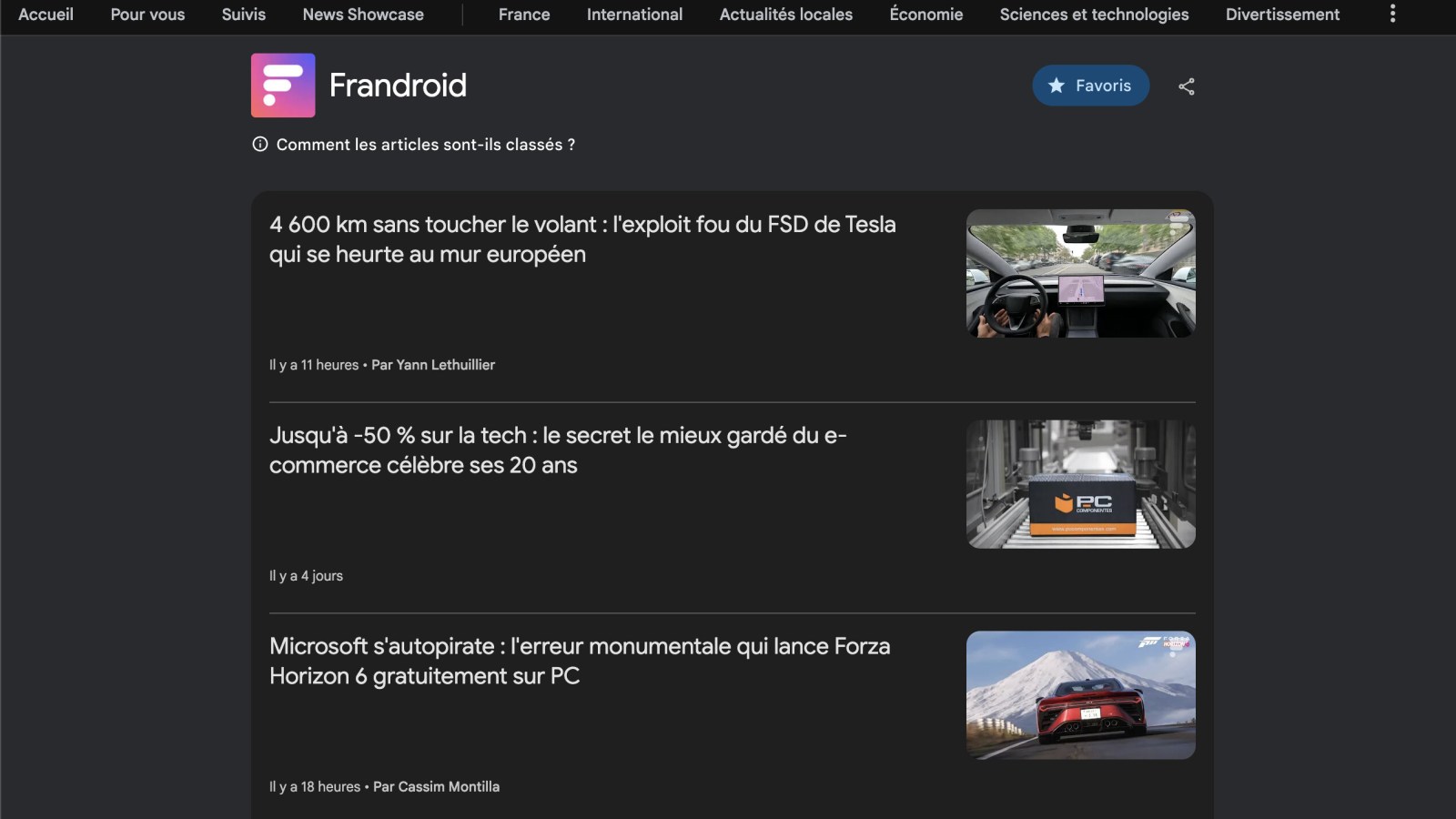Click author name Yann Lethuillier
Screen dimensions: 1456x819
pyautogui.click(x=446, y=365)
